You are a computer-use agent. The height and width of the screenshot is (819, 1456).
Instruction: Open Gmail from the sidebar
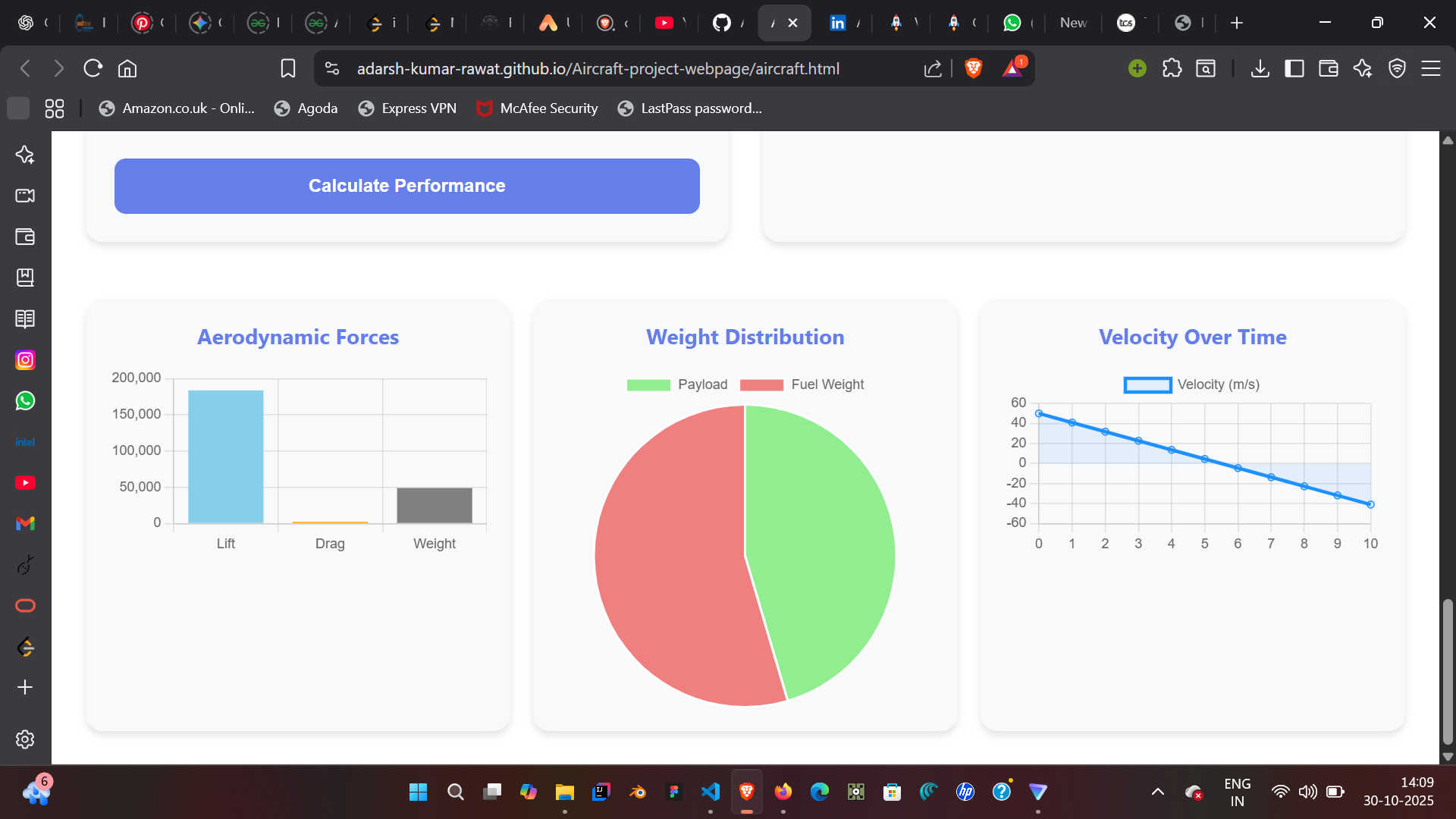point(25,523)
